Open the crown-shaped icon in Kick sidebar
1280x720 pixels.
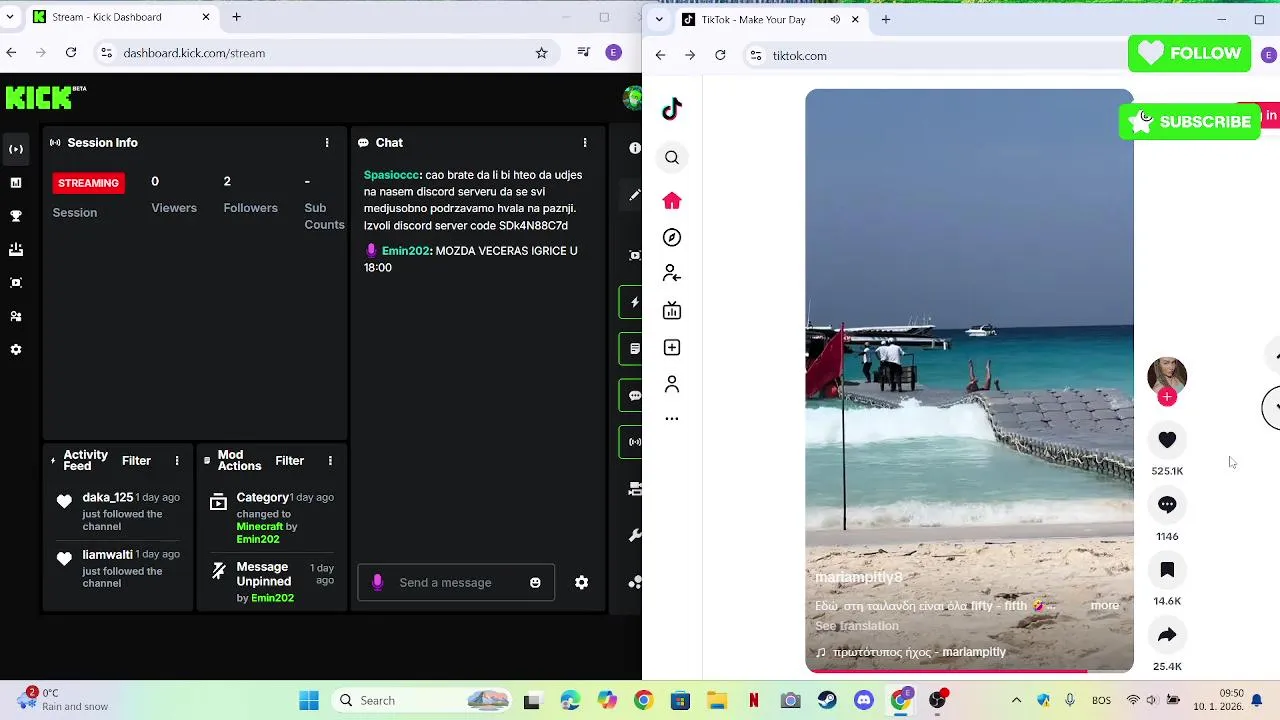tap(16, 249)
